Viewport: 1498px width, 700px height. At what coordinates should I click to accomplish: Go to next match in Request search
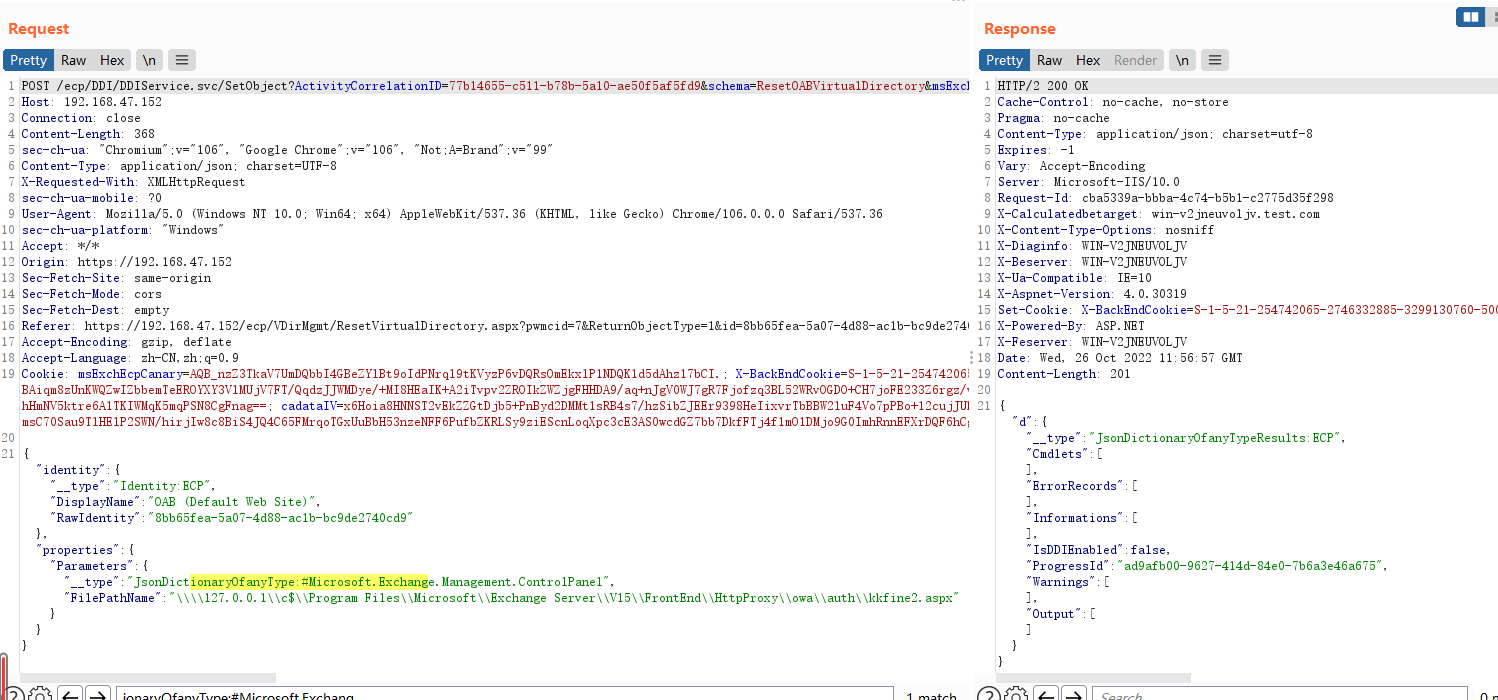(x=97, y=695)
